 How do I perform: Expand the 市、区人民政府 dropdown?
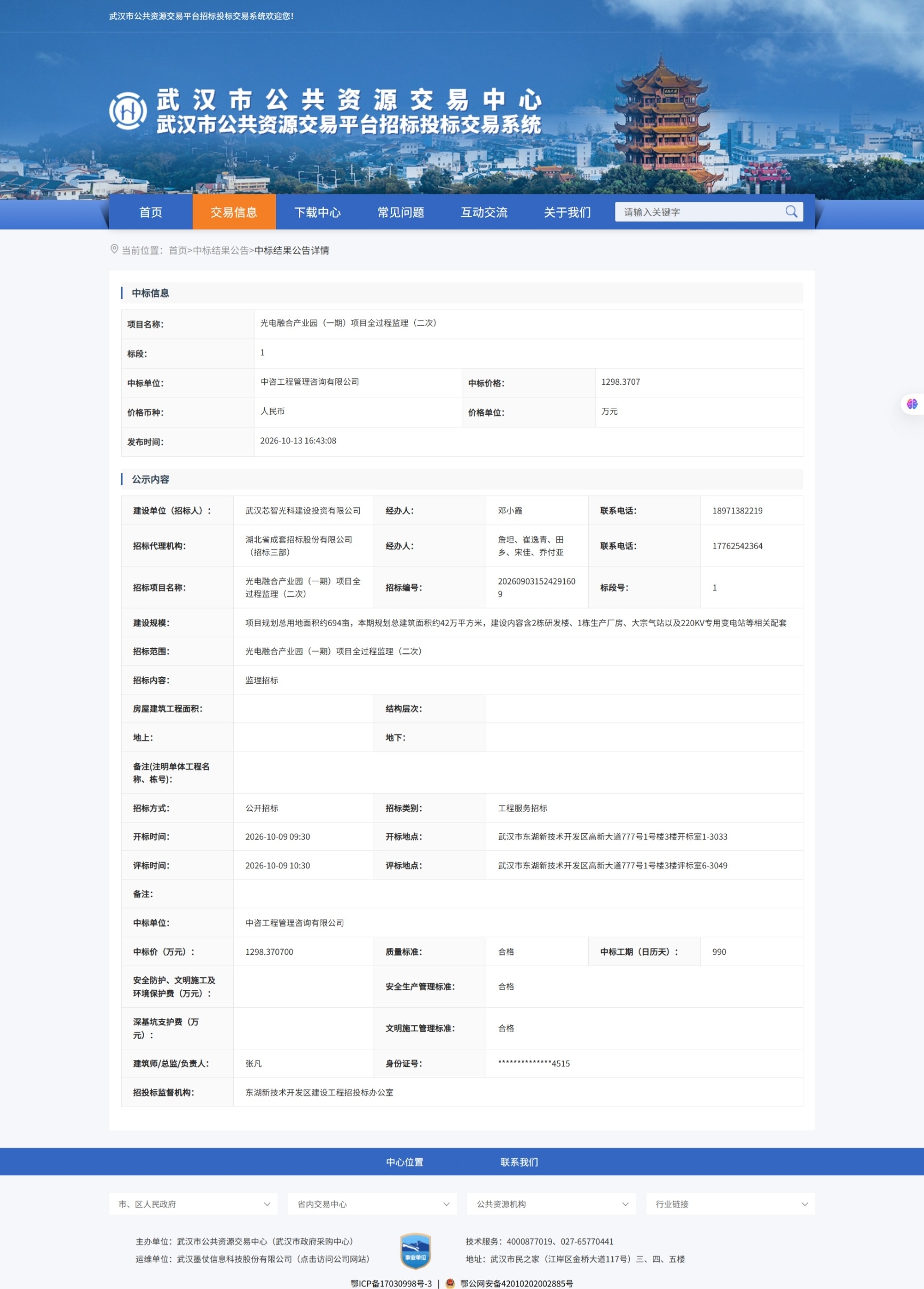[193, 1204]
